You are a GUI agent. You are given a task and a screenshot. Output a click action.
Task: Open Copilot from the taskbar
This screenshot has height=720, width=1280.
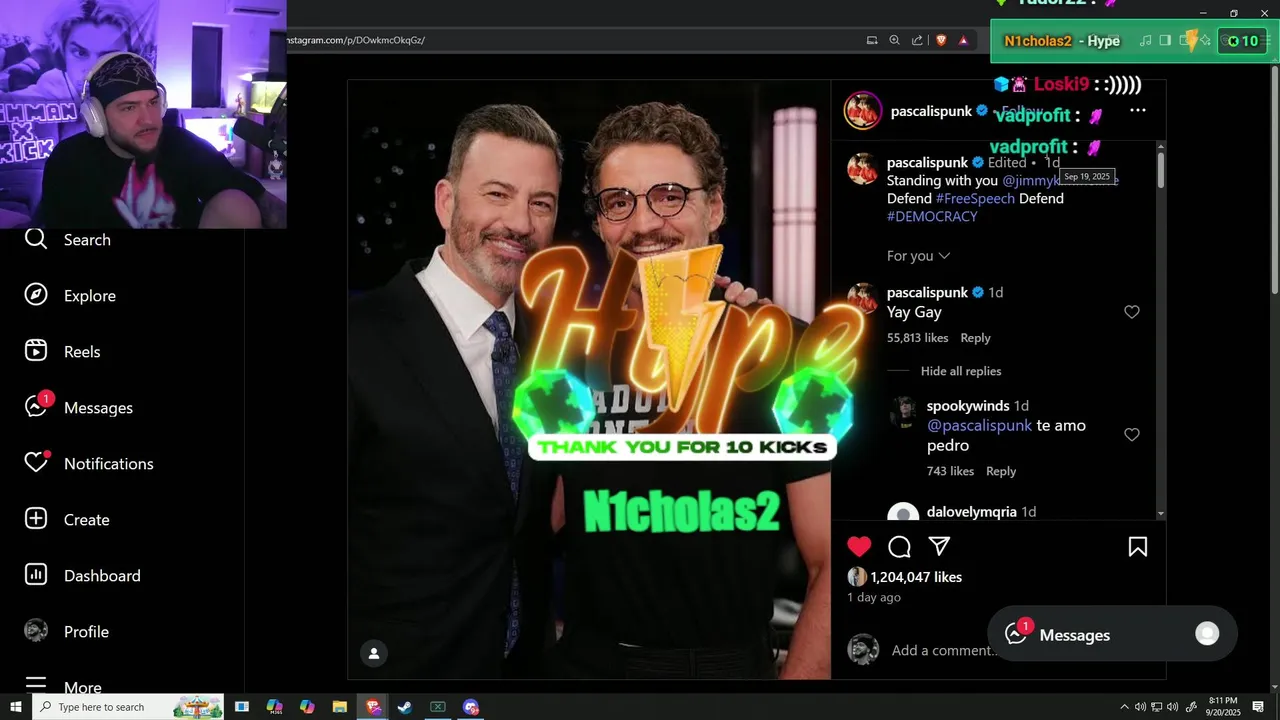(x=307, y=707)
